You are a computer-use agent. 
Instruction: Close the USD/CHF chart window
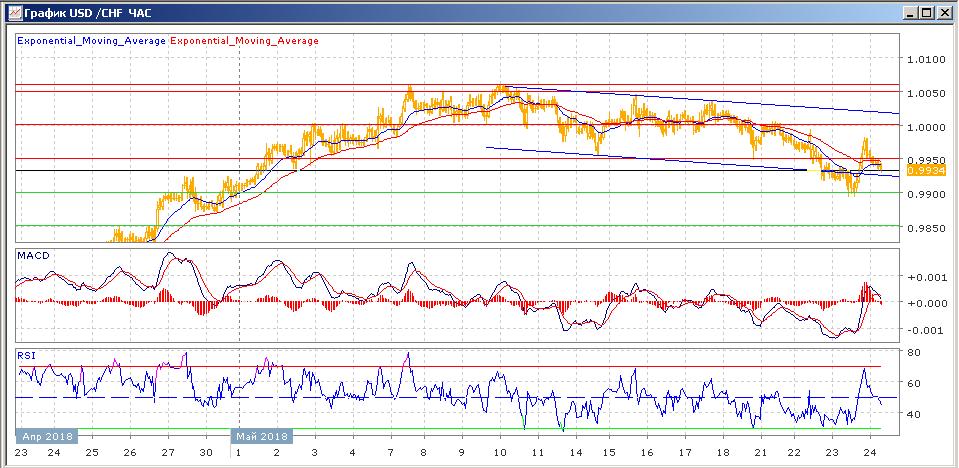pos(943,12)
